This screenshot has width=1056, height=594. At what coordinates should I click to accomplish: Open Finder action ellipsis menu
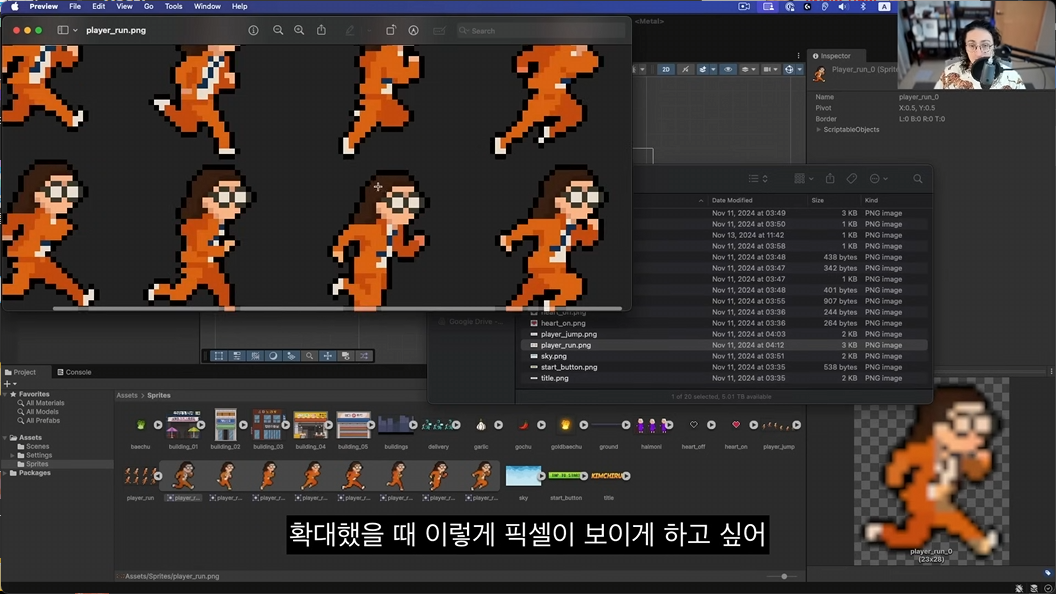[x=878, y=178]
